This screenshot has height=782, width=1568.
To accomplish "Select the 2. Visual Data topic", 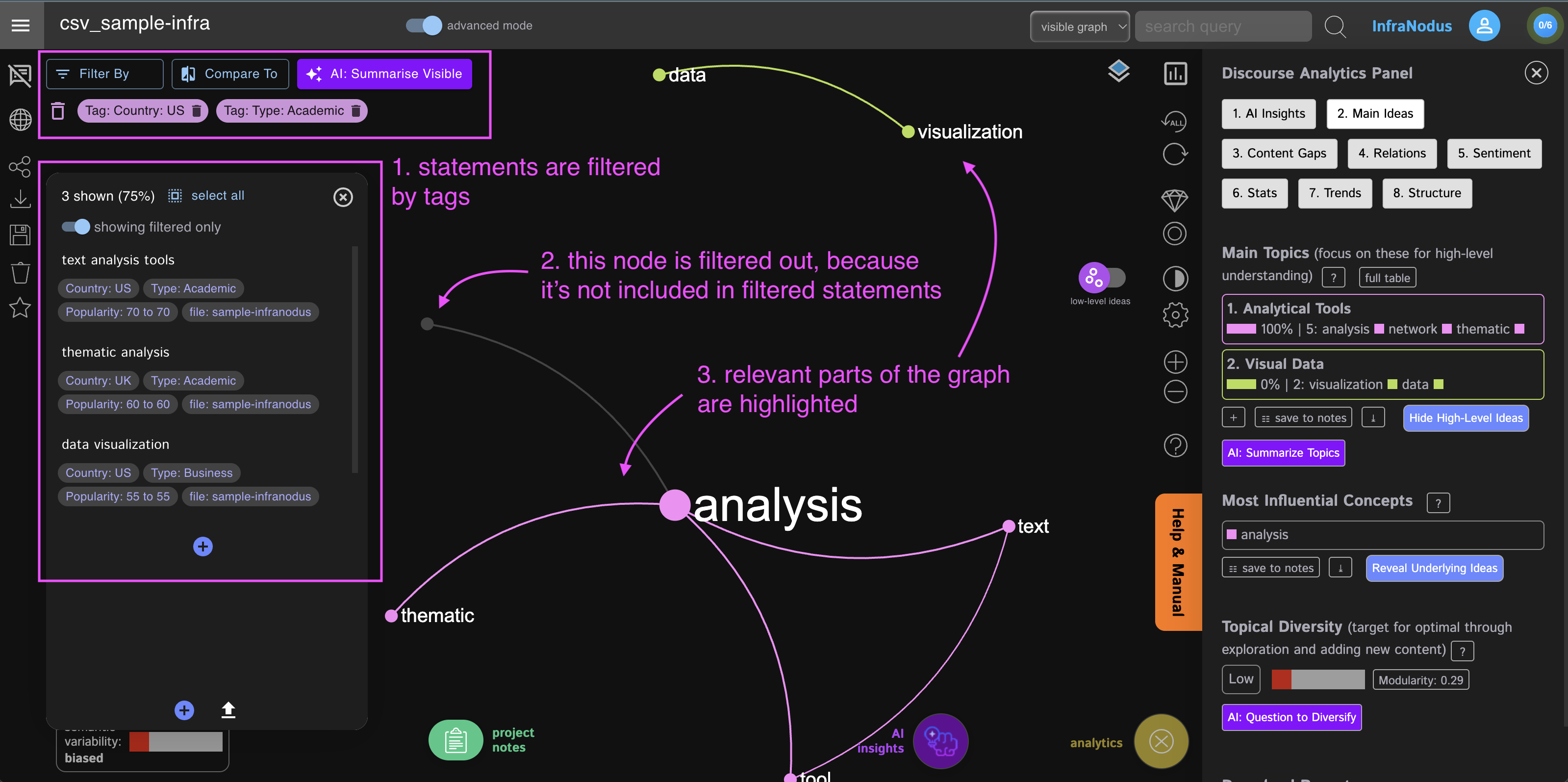I will 1382,374.
